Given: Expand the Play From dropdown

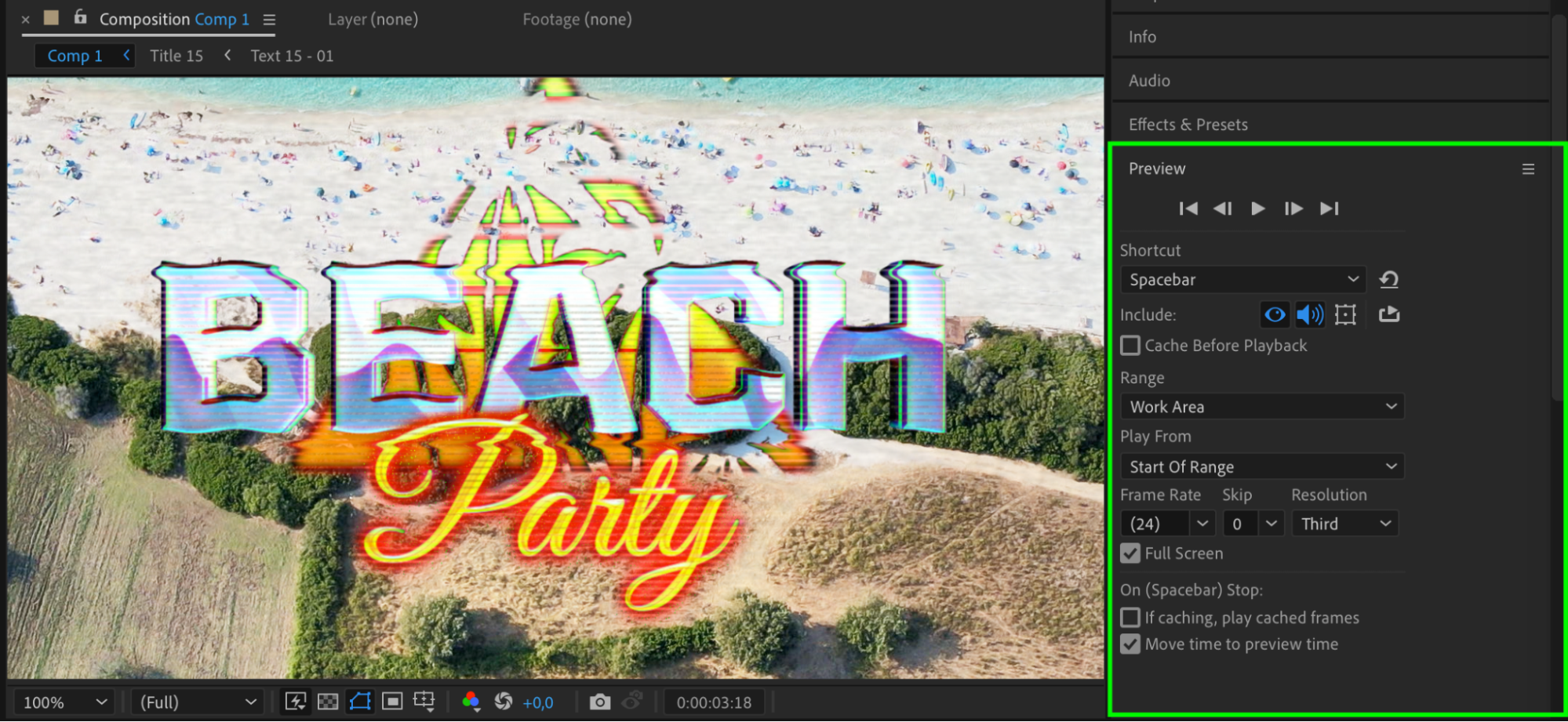Looking at the screenshot, I should (x=1261, y=466).
